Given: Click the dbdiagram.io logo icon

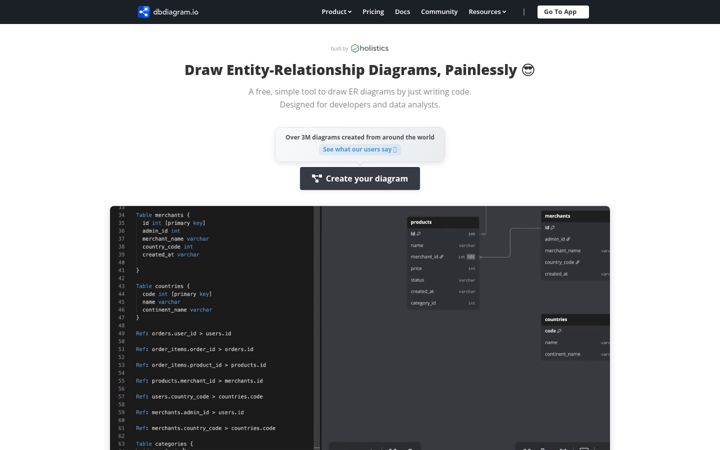Looking at the screenshot, I should click(143, 12).
